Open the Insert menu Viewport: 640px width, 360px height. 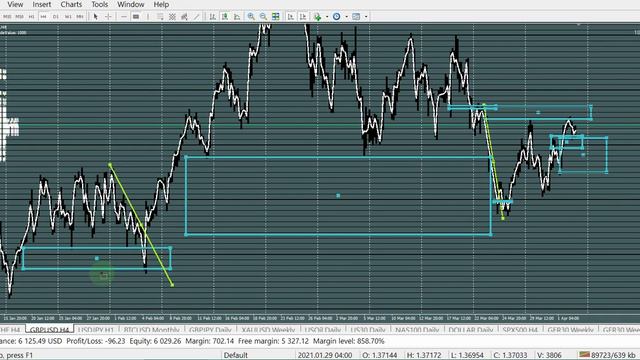coord(42,4)
